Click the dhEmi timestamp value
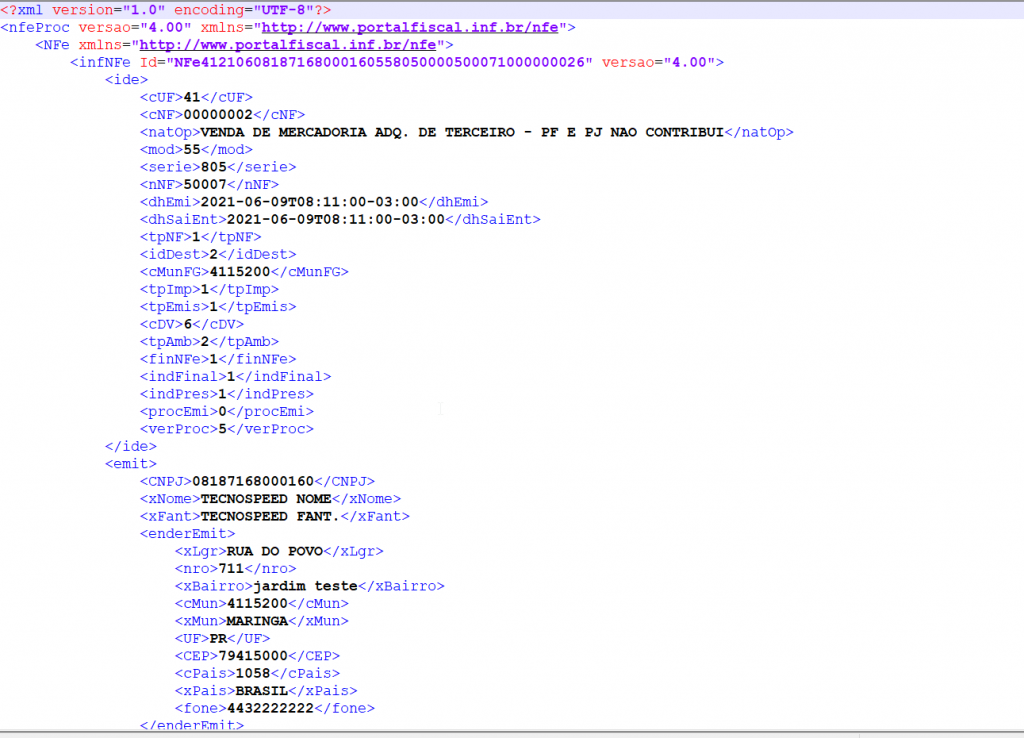Image resolution: width=1024 pixels, height=738 pixels. pos(310,202)
